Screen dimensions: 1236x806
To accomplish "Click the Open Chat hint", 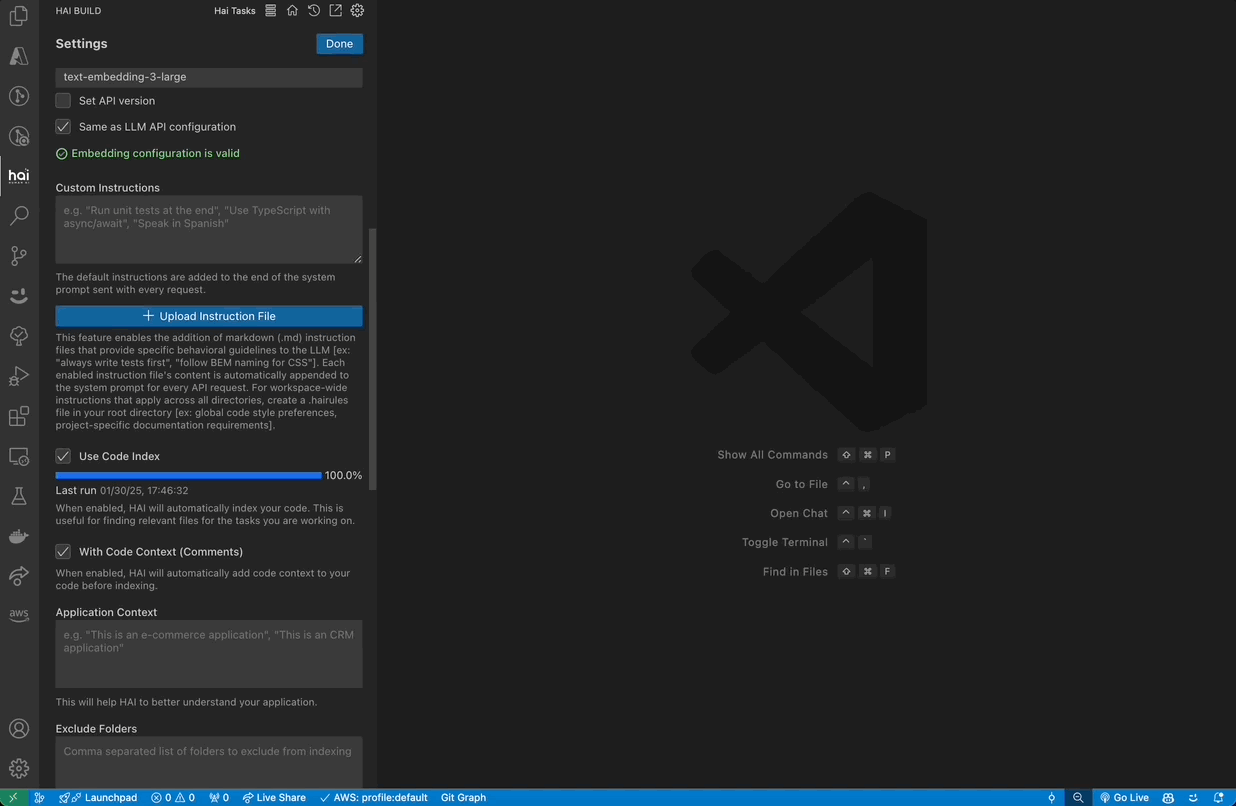I will click(830, 513).
